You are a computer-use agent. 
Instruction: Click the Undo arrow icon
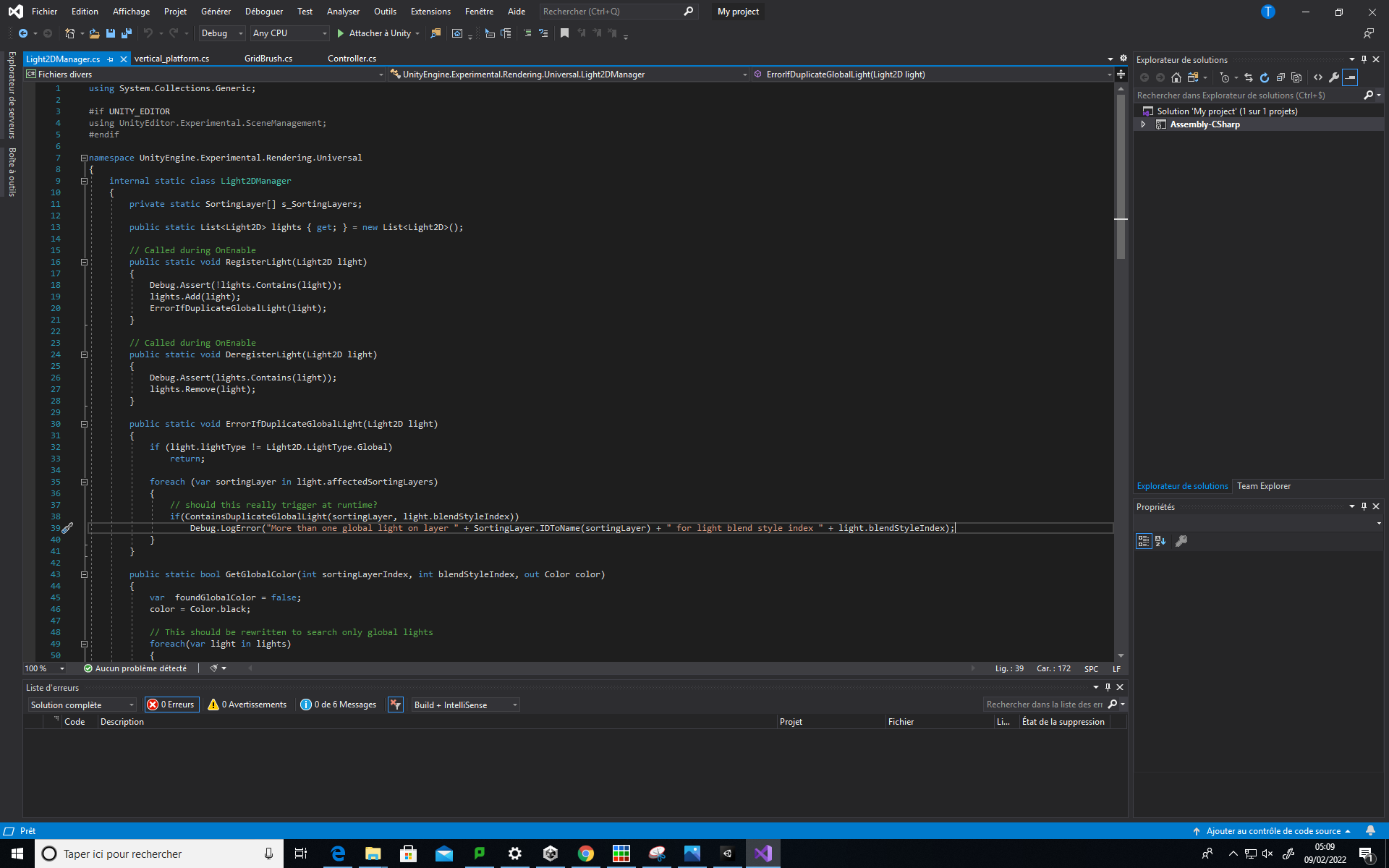(x=148, y=33)
